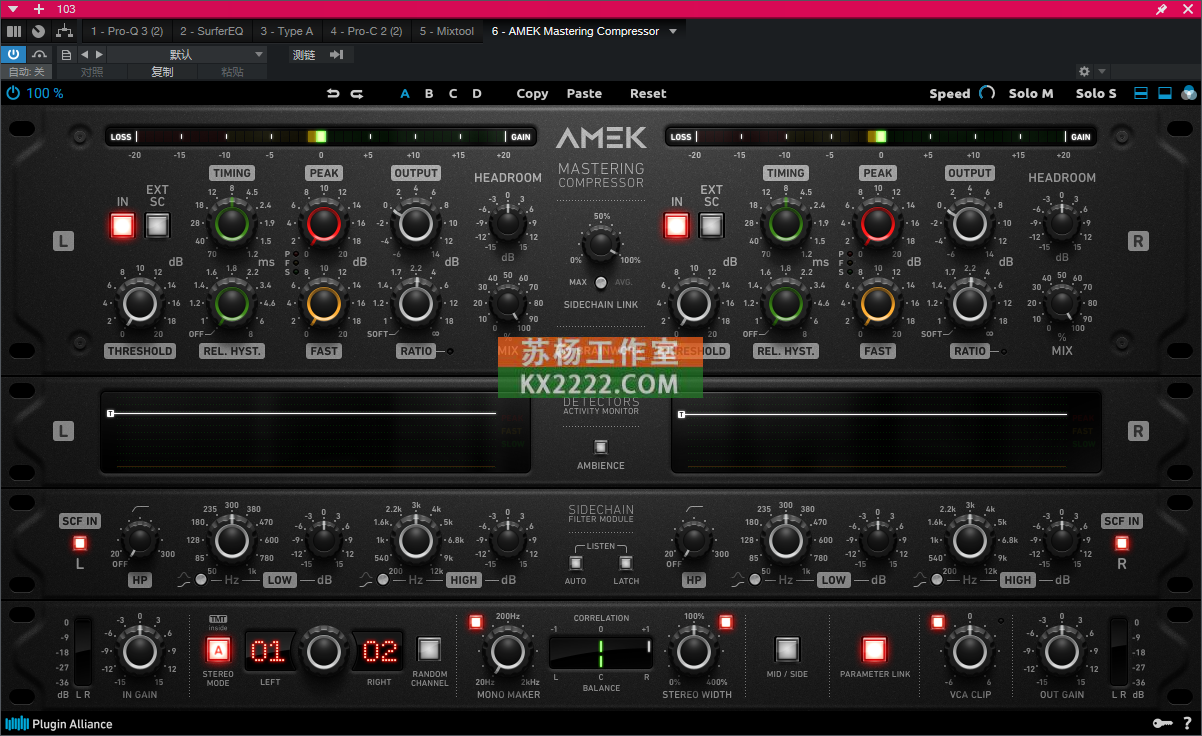Screen dimensions: 1202x736
Task: Switch to the 4 - Pro-C 2 (2) tab
Action: point(366,31)
